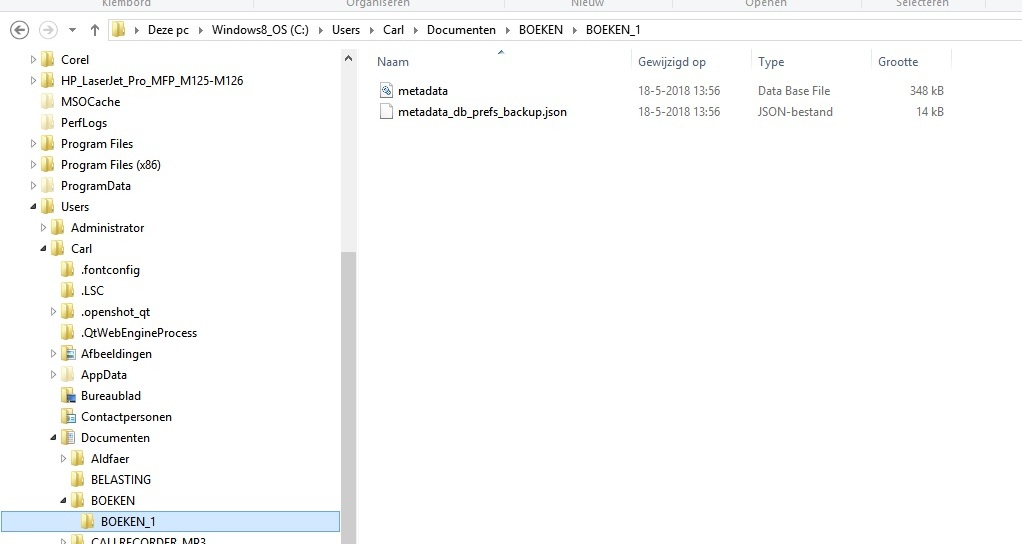This screenshot has width=1022, height=544.
Task: Click the Forward navigation arrow
Action: click(x=48, y=30)
